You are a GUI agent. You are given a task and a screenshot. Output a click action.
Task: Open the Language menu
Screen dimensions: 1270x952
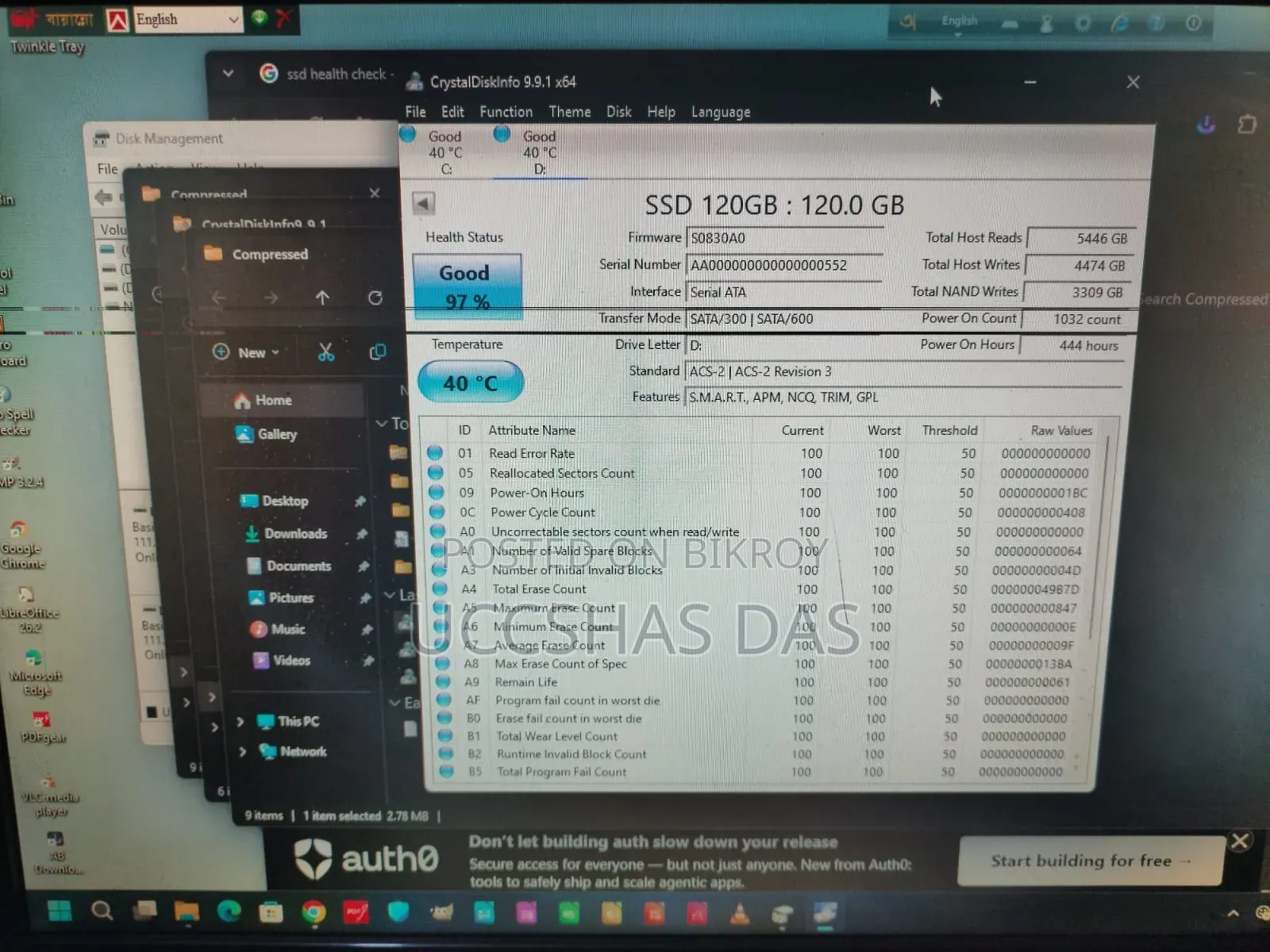coord(720,112)
